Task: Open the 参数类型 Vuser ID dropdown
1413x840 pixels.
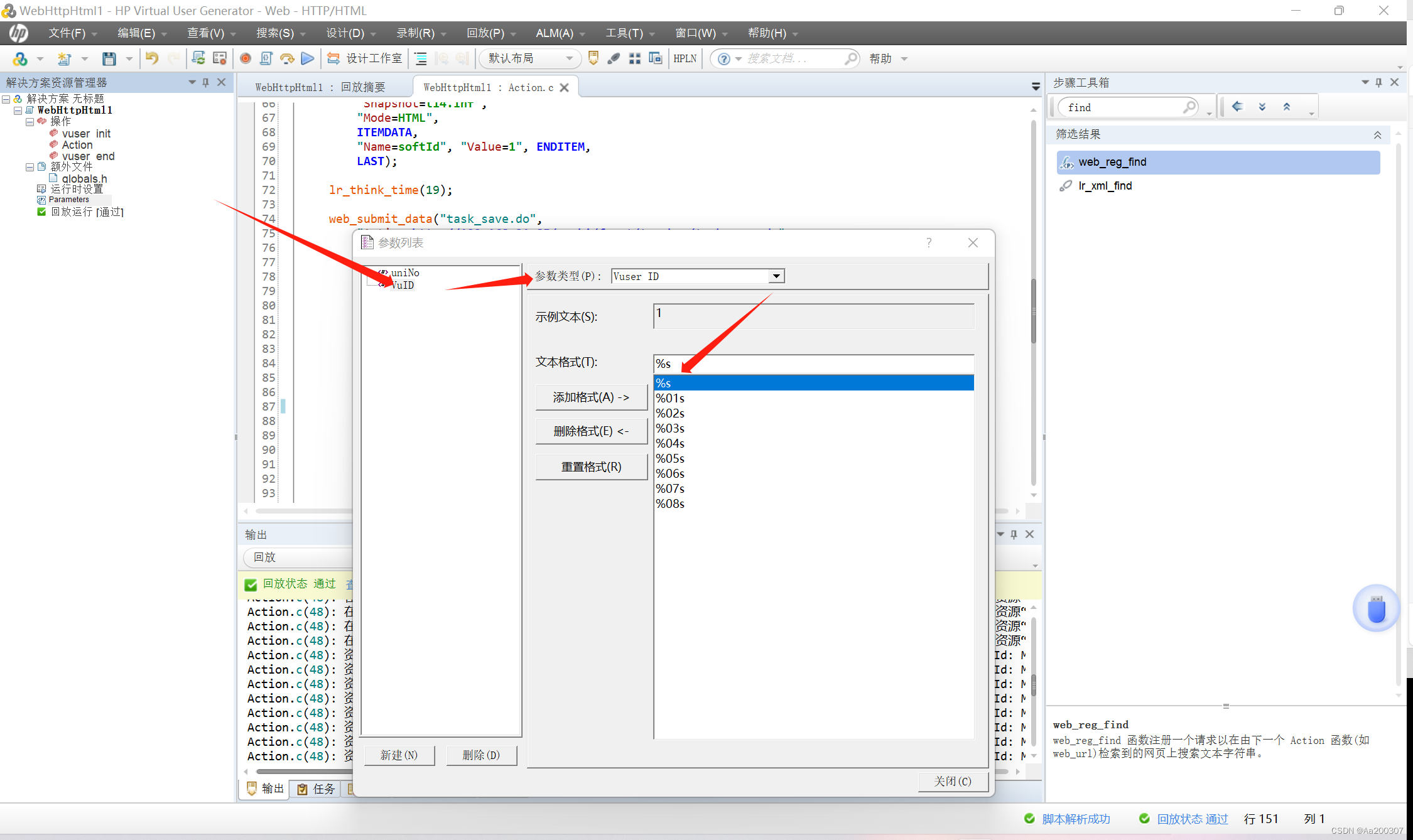Action: 776,276
